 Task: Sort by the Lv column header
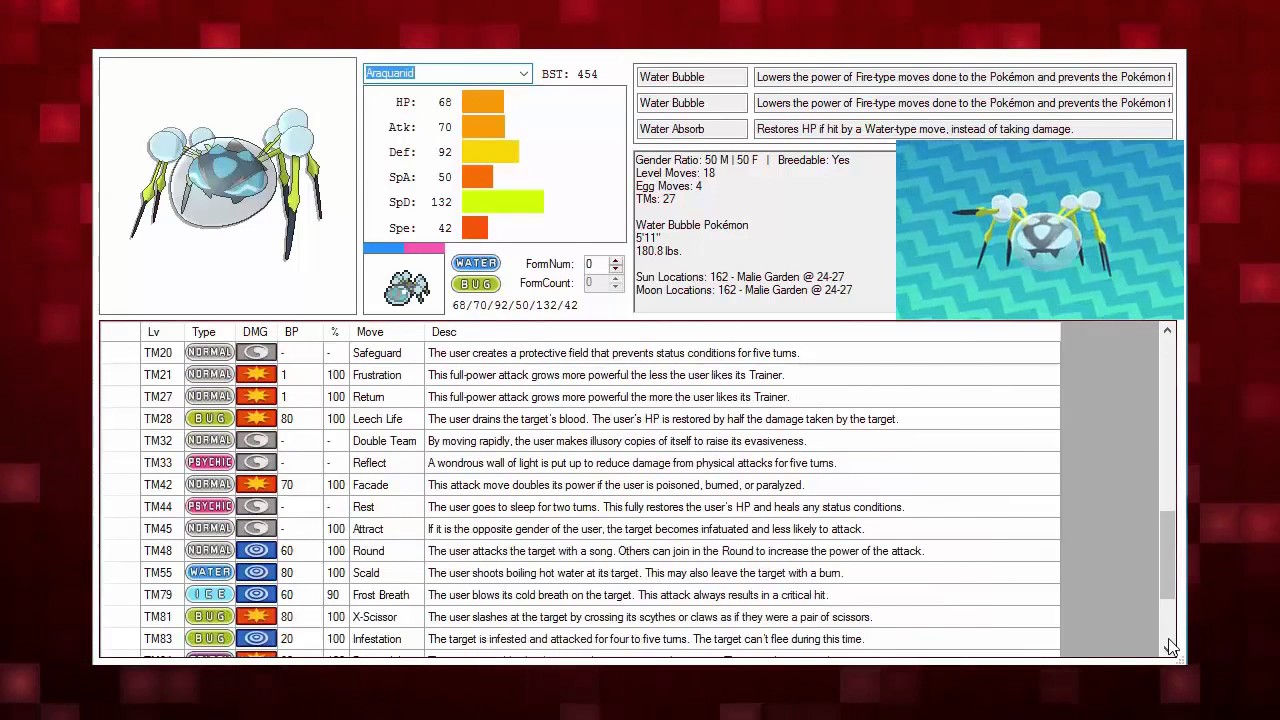pos(153,332)
